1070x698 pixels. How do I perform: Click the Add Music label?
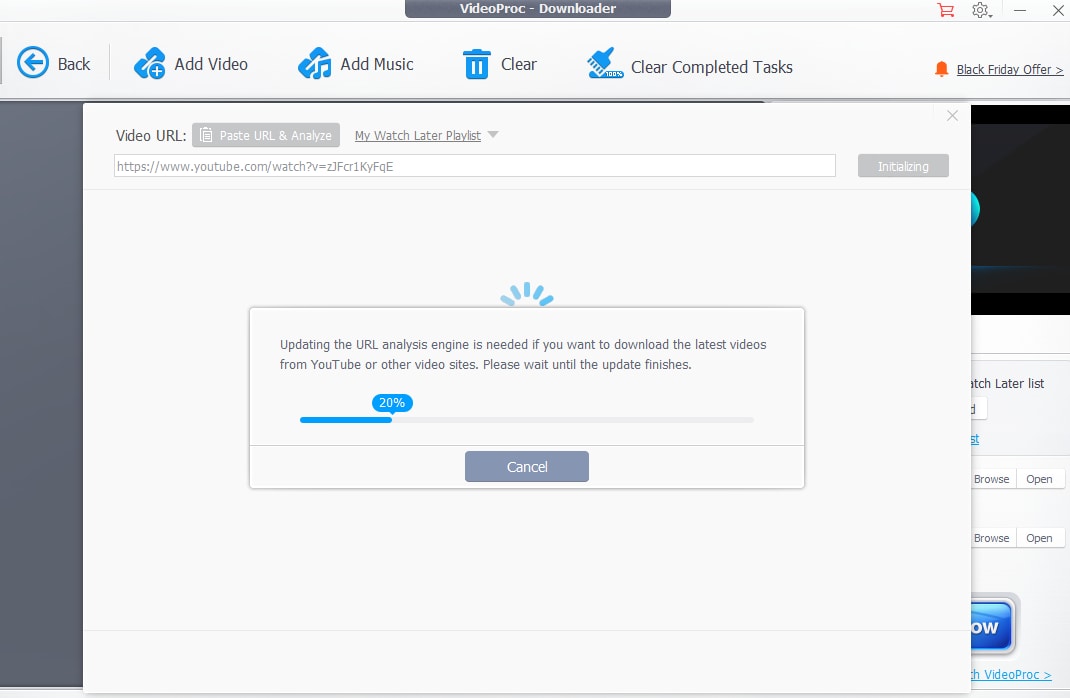click(x=377, y=64)
